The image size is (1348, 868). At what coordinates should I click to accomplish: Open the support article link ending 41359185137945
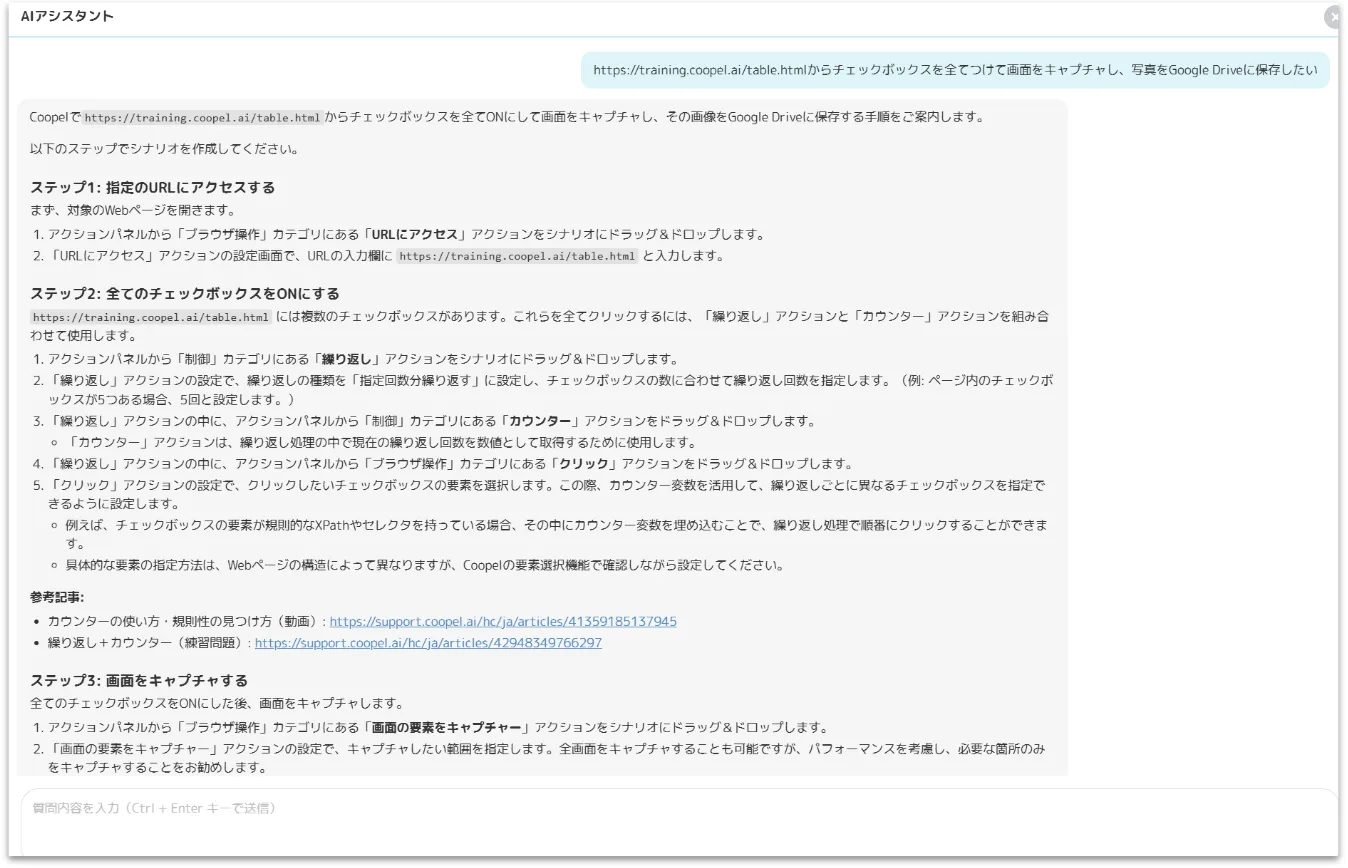point(503,621)
